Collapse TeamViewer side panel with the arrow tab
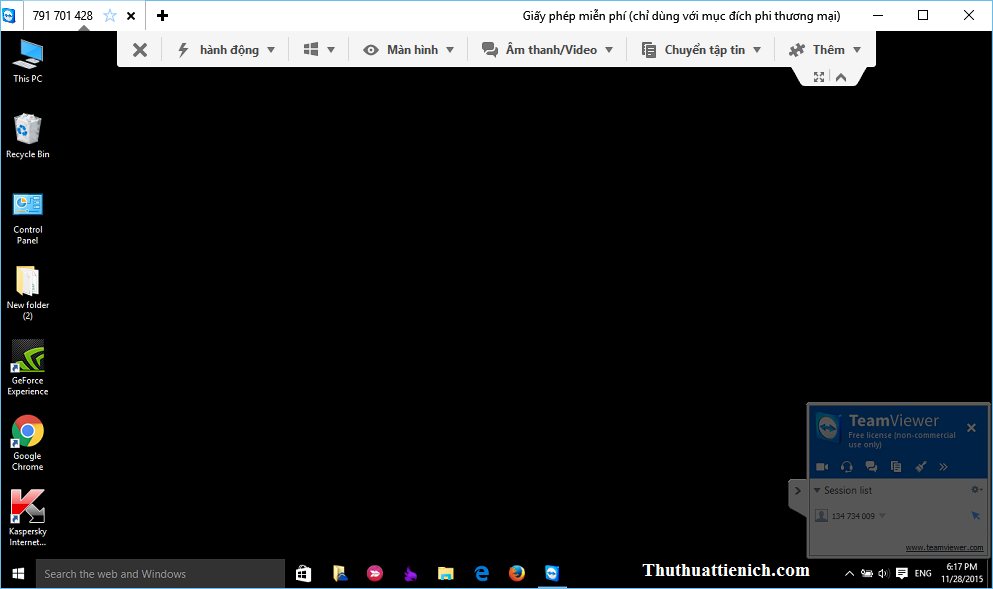This screenshot has height=589, width=993. coord(797,490)
